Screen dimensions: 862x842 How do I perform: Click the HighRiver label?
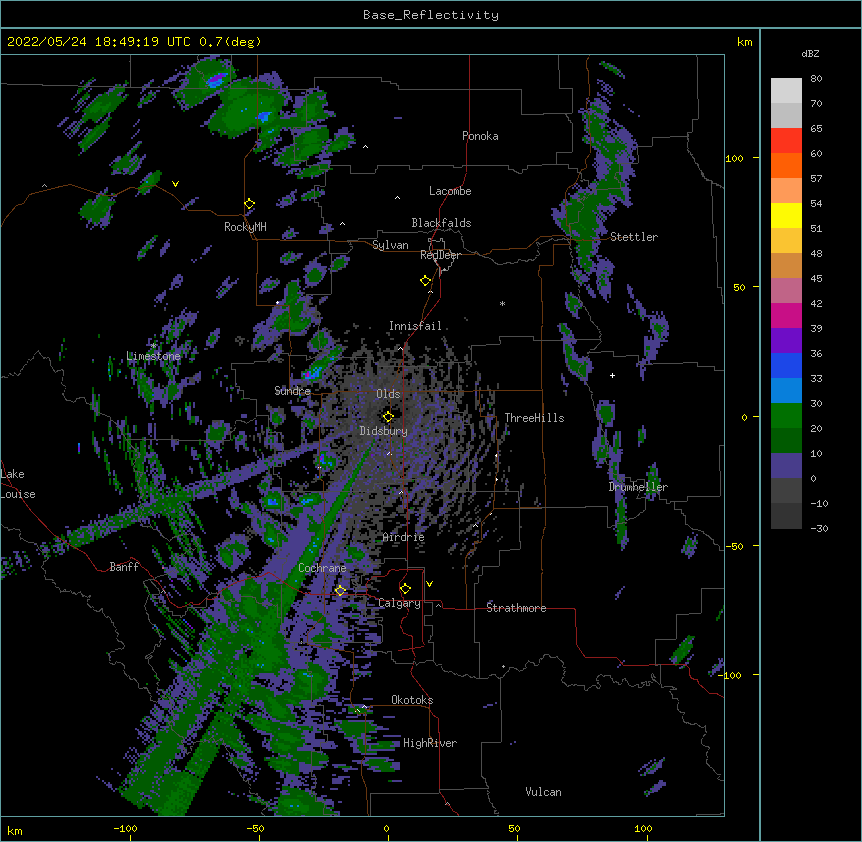pos(430,743)
